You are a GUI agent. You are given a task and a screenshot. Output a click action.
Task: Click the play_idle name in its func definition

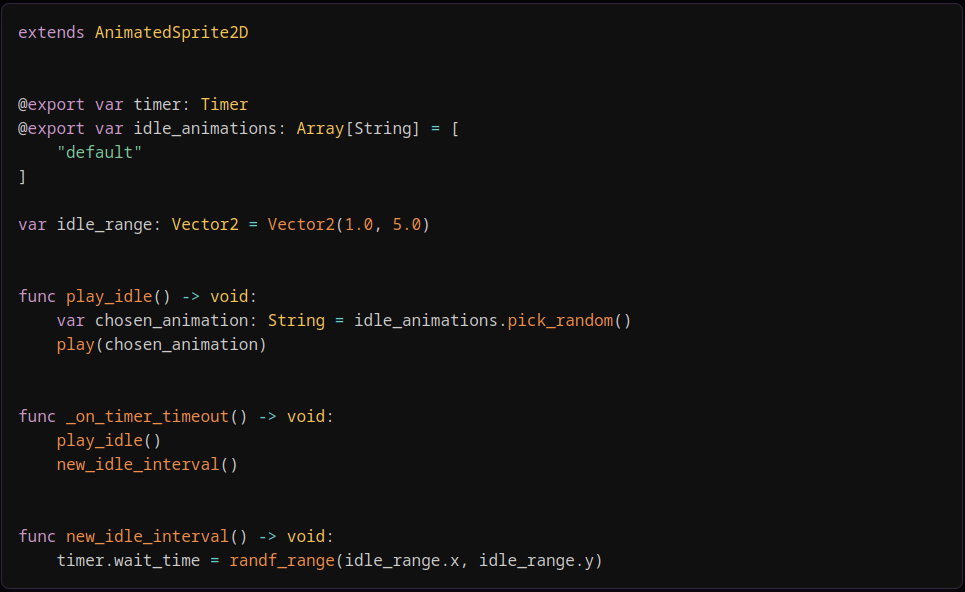(x=109, y=296)
